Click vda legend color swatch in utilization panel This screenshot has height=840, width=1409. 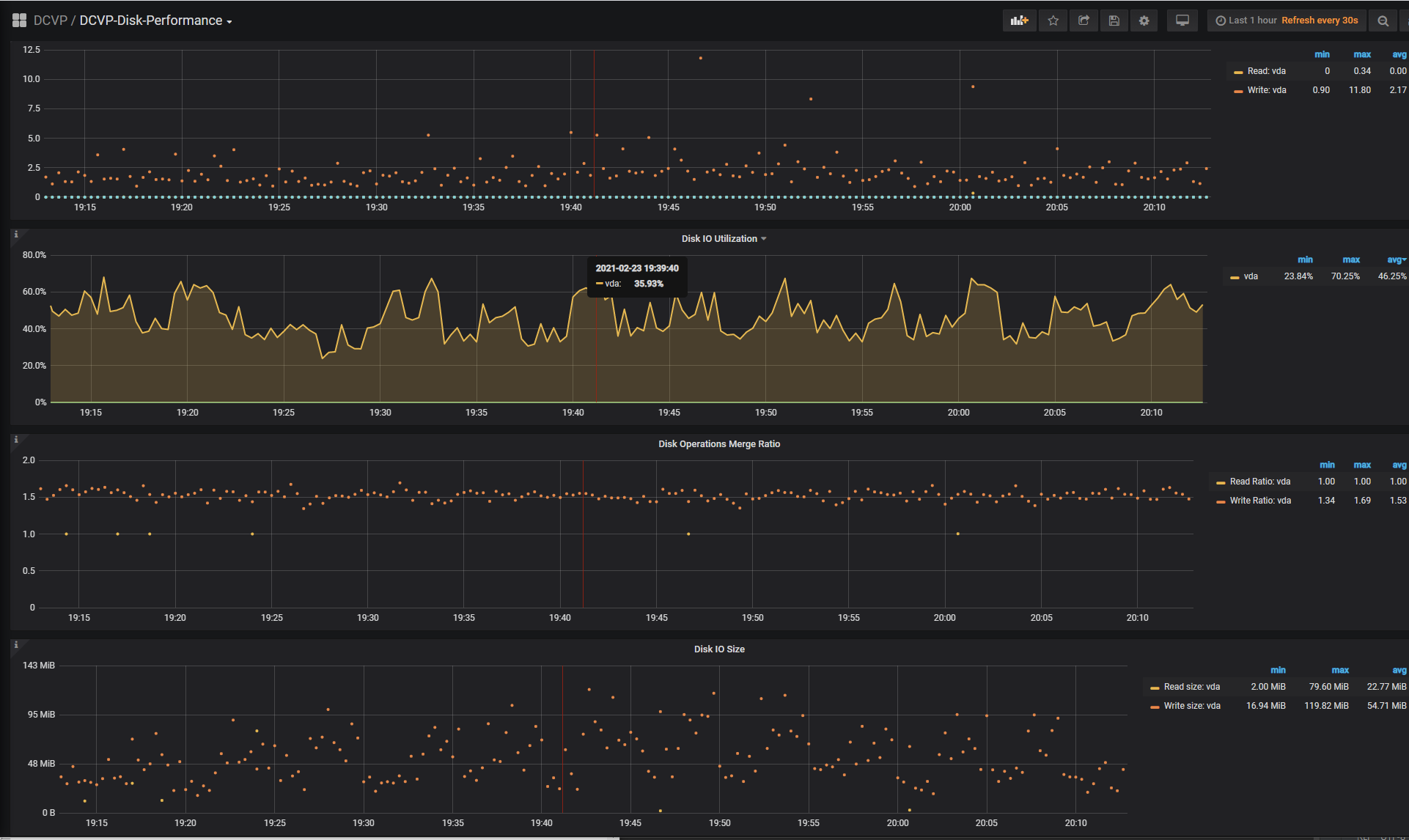pyautogui.click(x=1235, y=277)
